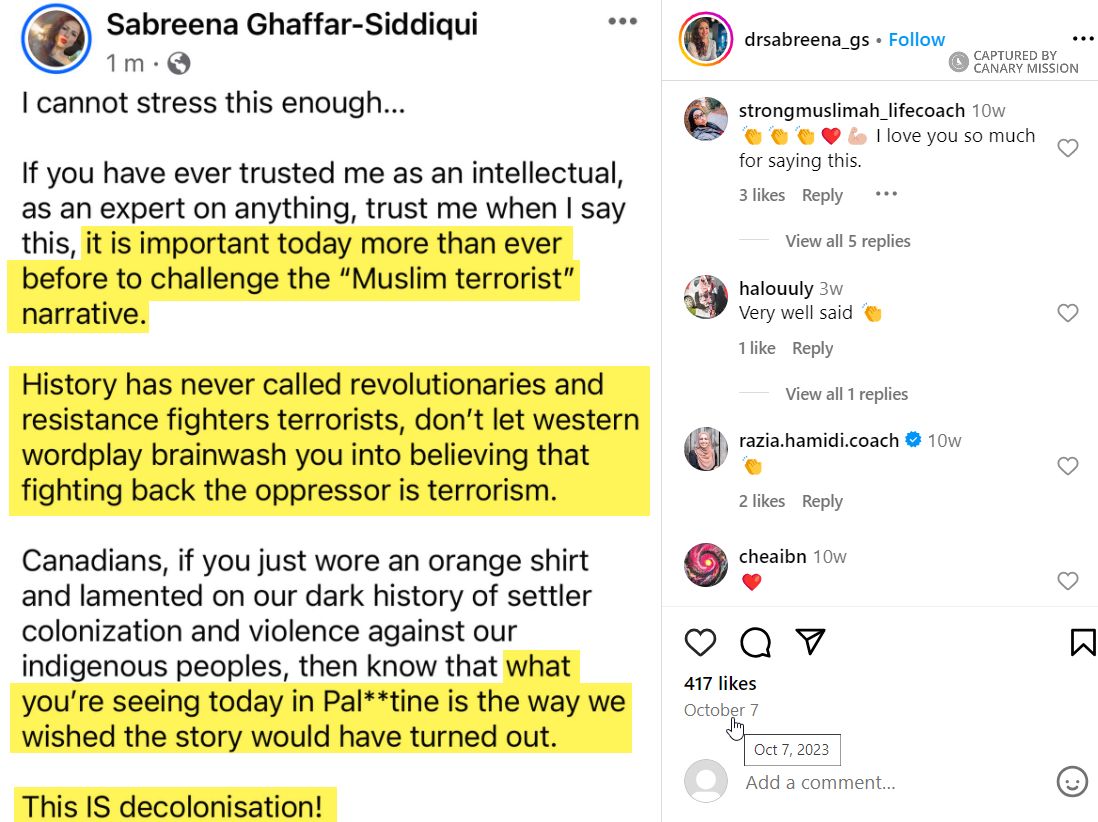
Task: Save the post with the bookmark icon
Action: tap(1082, 642)
